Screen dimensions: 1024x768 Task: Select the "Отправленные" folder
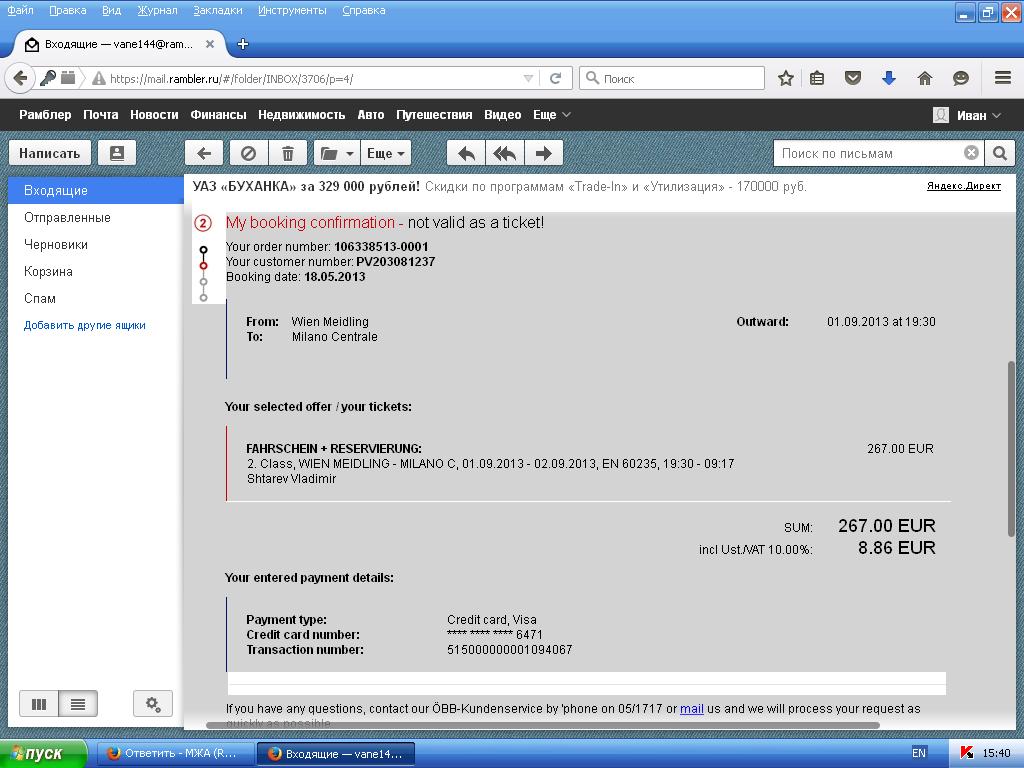click(x=67, y=217)
